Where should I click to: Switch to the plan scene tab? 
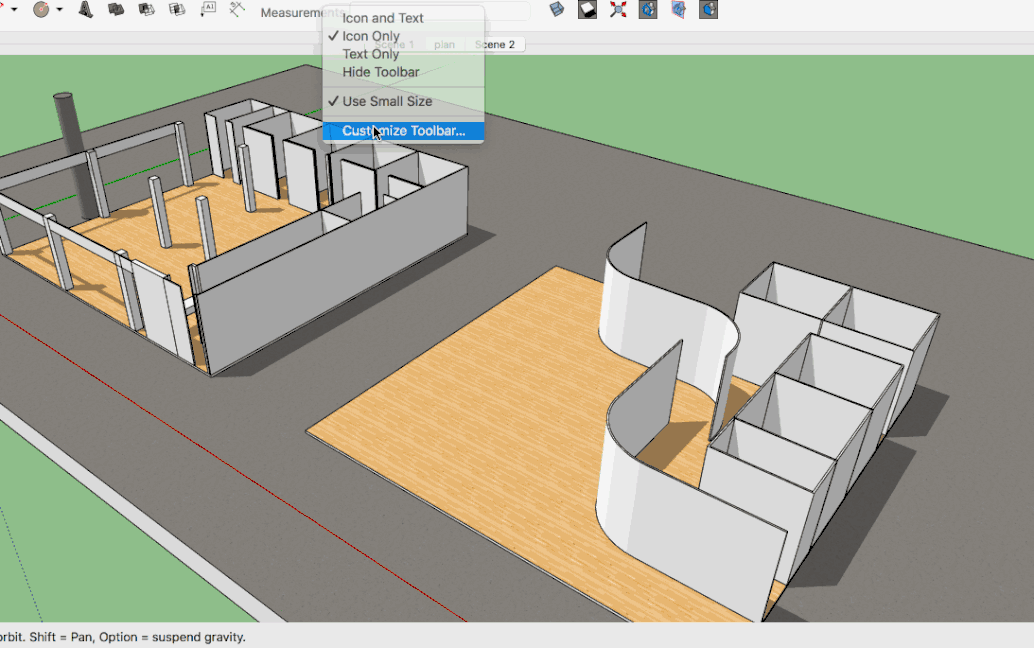(443, 44)
